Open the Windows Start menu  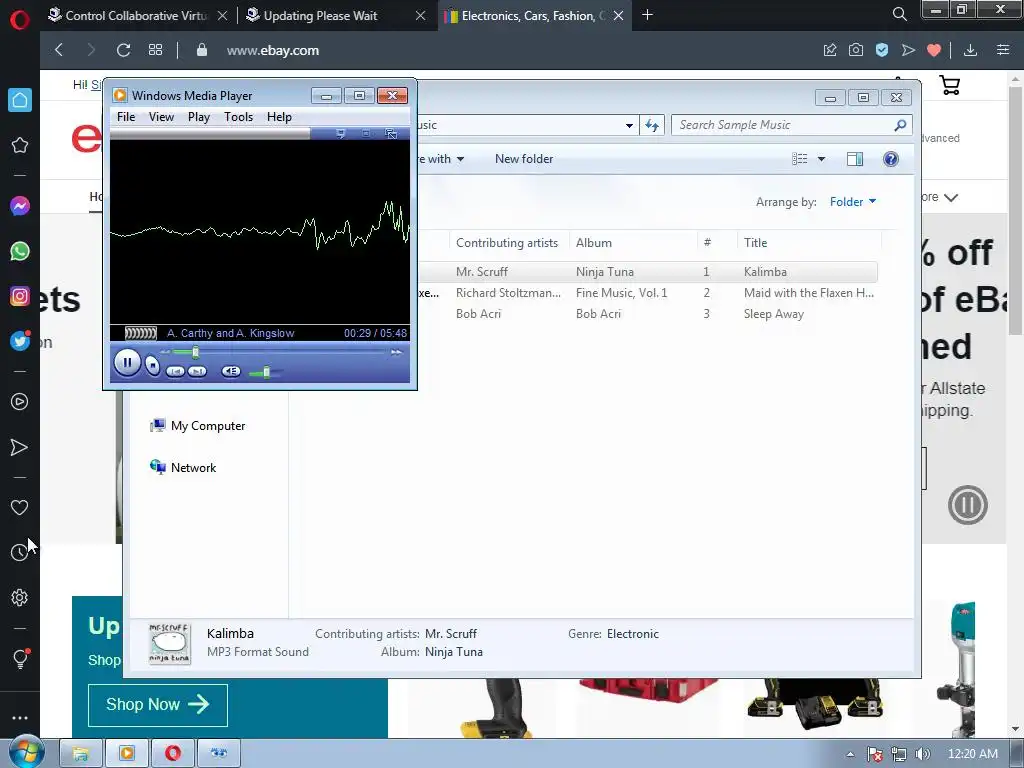coord(26,753)
